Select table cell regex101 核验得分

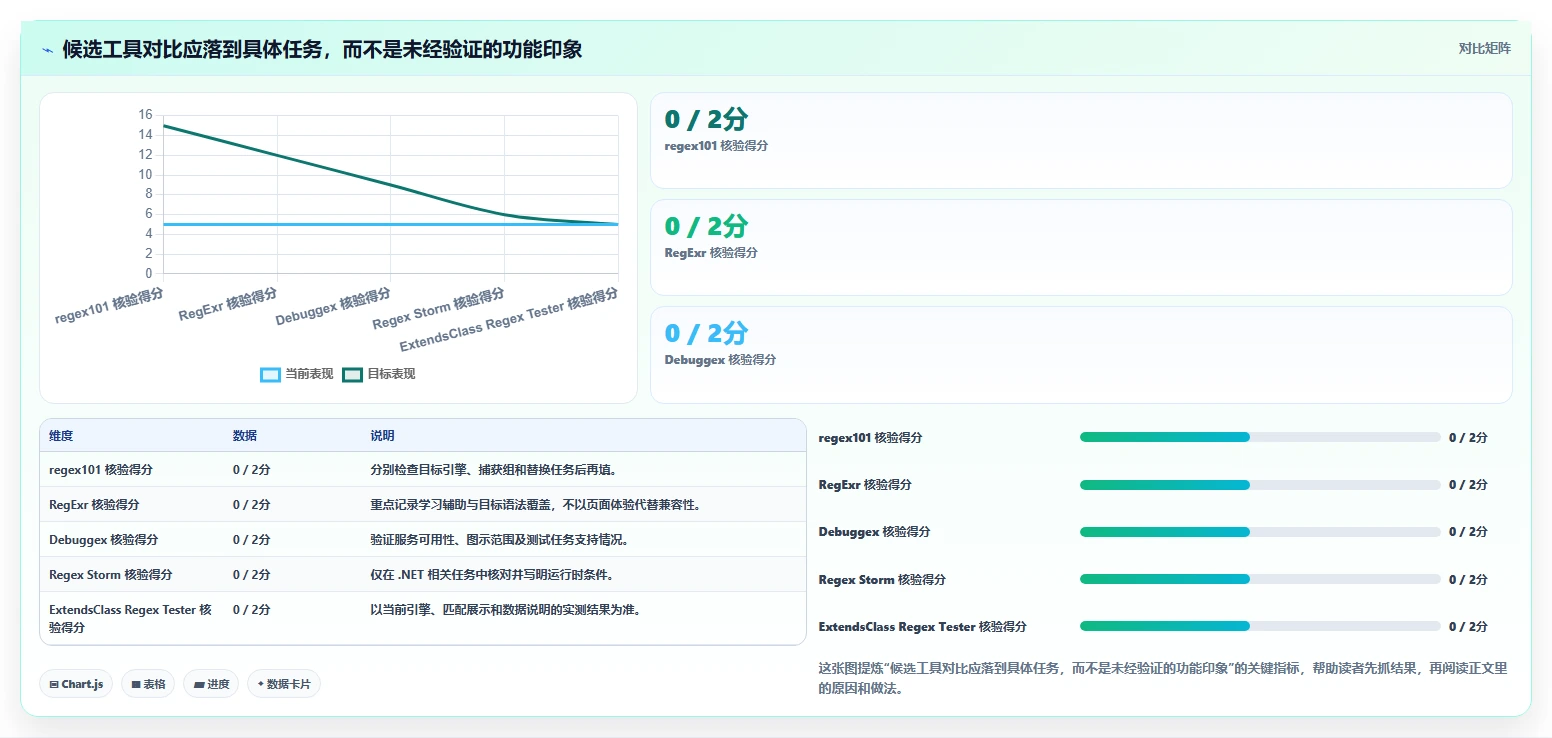pyautogui.click(x=101, y=469)
